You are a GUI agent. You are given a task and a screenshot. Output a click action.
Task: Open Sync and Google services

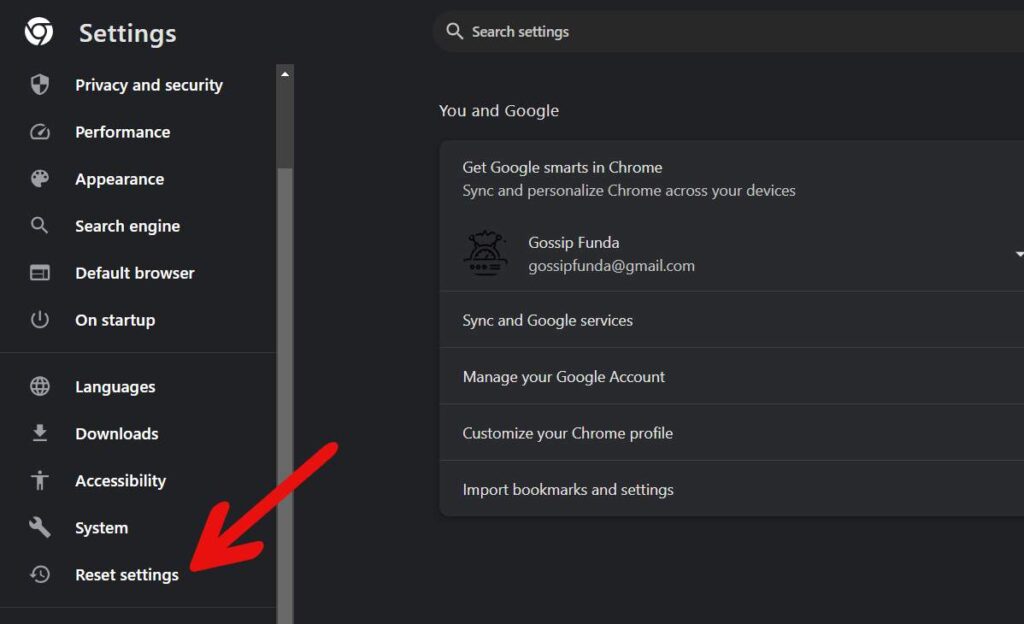click(x=731, y=320)
